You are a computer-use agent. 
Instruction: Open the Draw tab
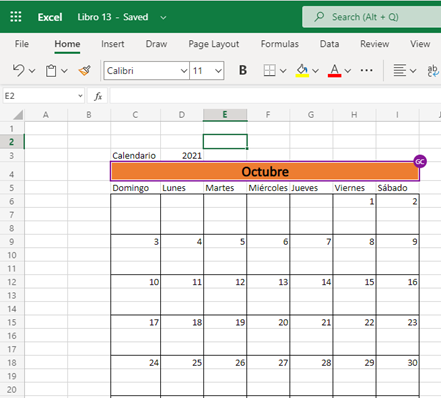(156, 44)
